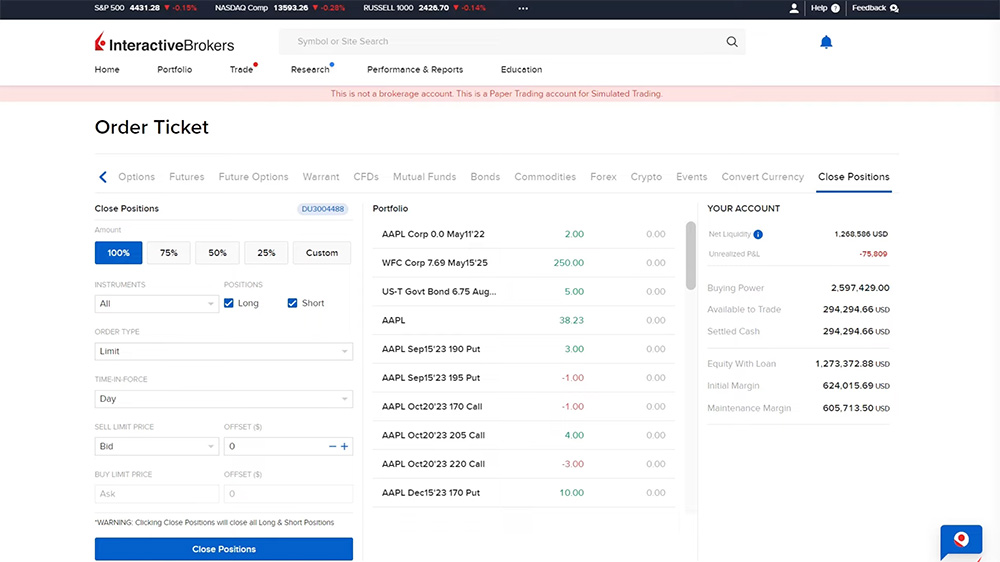Select the AAPL Corp 0.0 May11'22 row
This screenshot has width=1000, height=562.
[x=524, y=234]
